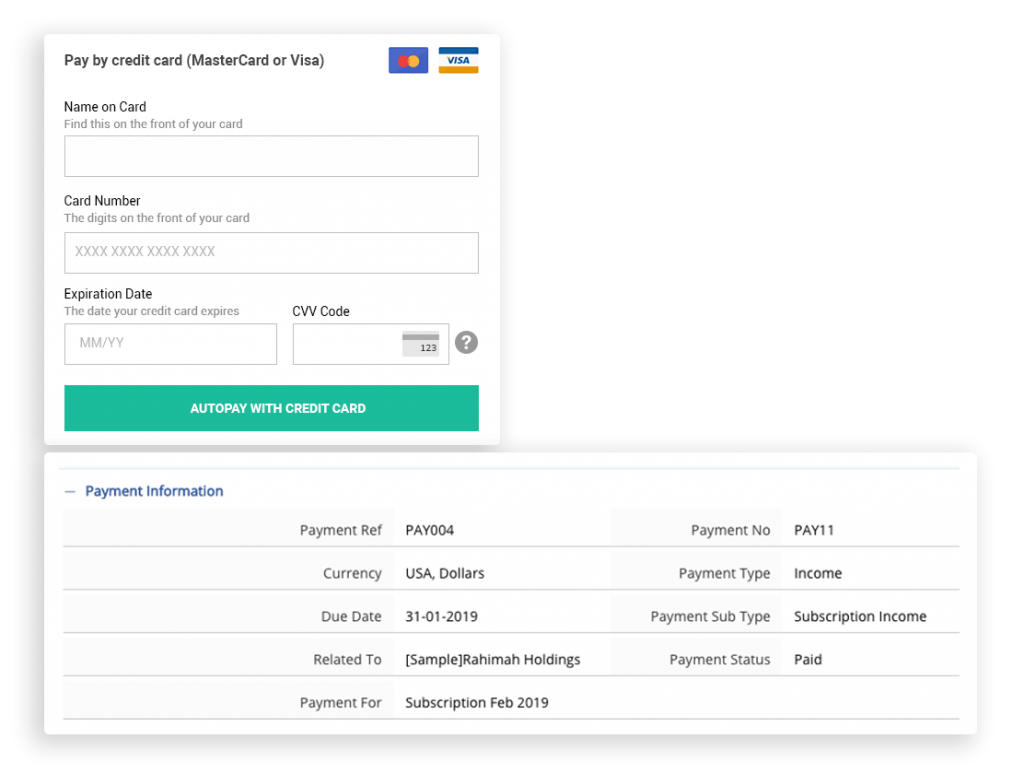1024x774 pixels.
Task: Select the Subscription Feb 2019 payment description
Action: click(x=475, y=702)
